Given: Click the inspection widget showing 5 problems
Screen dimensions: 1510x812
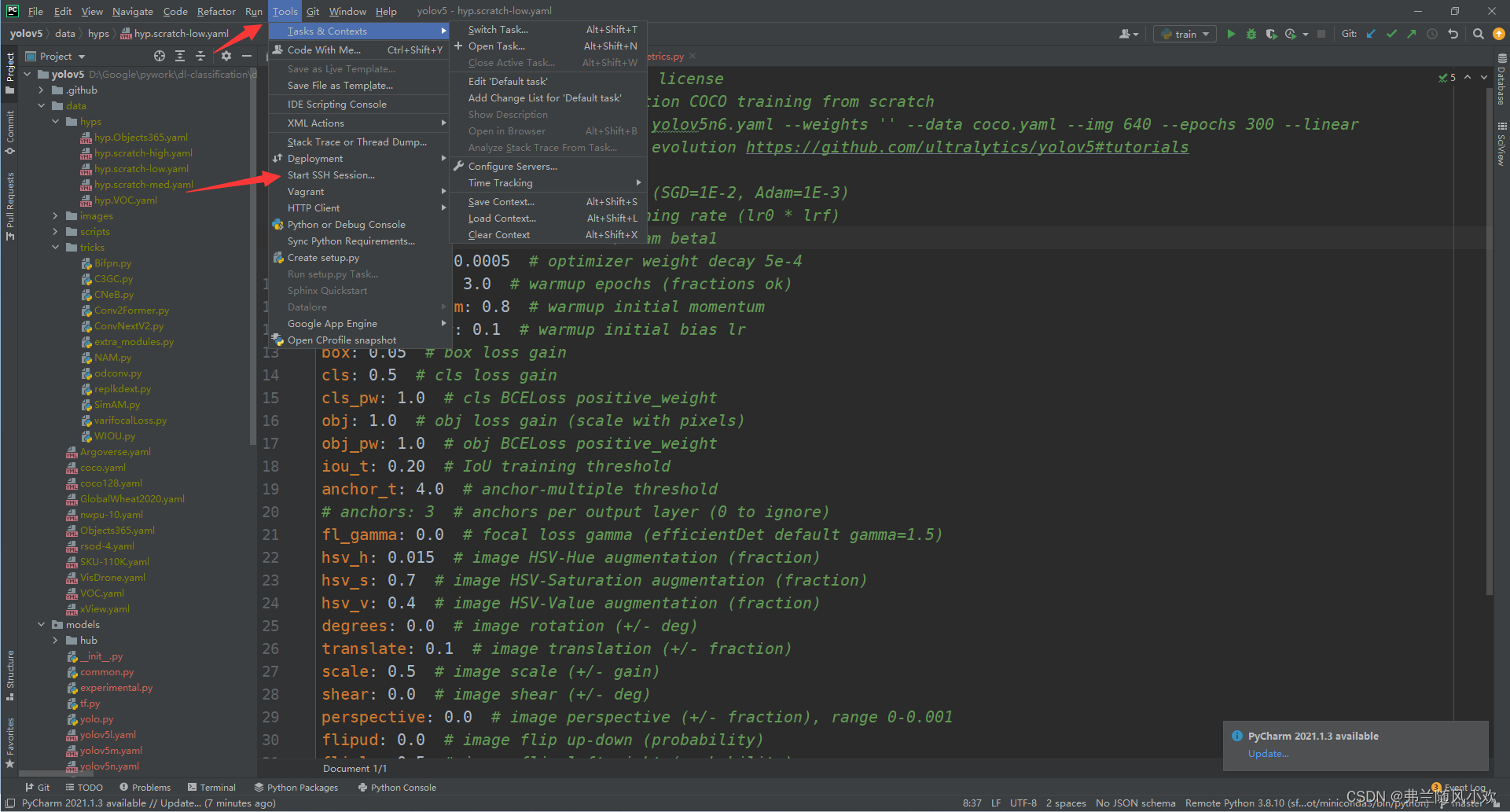Looking at the screenshot, I should coord(1447,77).
